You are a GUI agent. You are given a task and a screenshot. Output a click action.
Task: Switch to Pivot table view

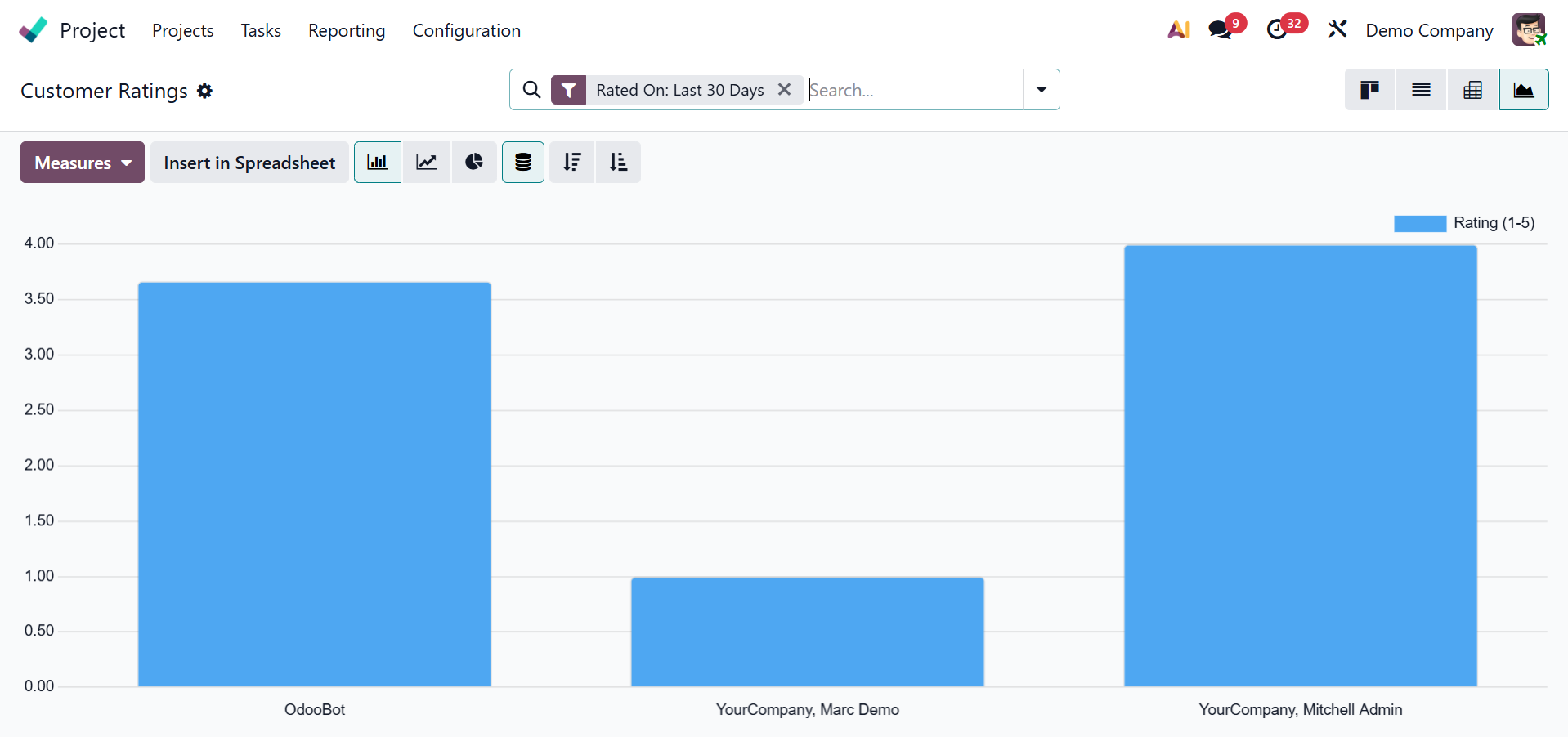(x=1472, y=90)
